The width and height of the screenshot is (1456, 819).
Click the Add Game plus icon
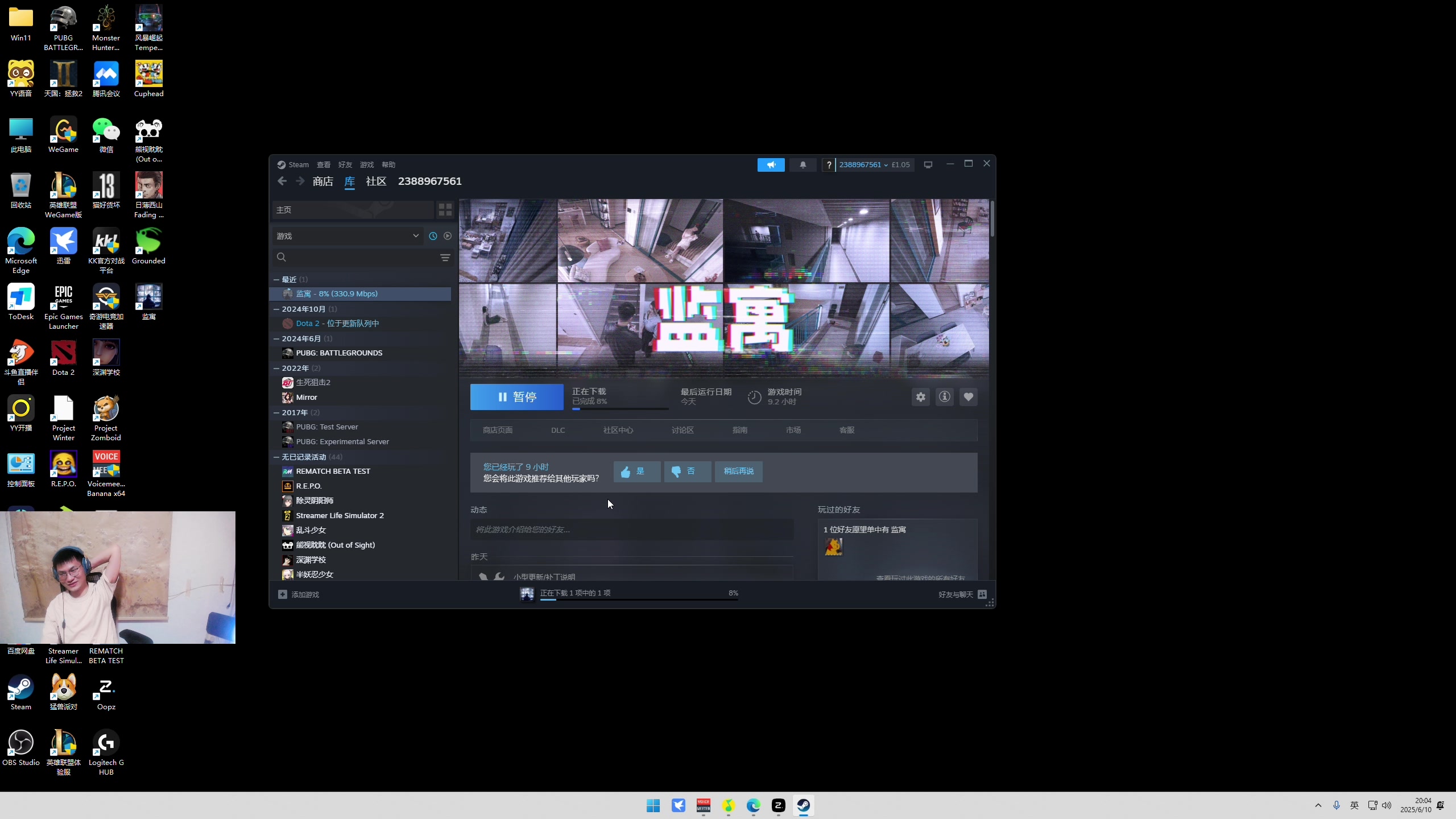coord(283,594)
